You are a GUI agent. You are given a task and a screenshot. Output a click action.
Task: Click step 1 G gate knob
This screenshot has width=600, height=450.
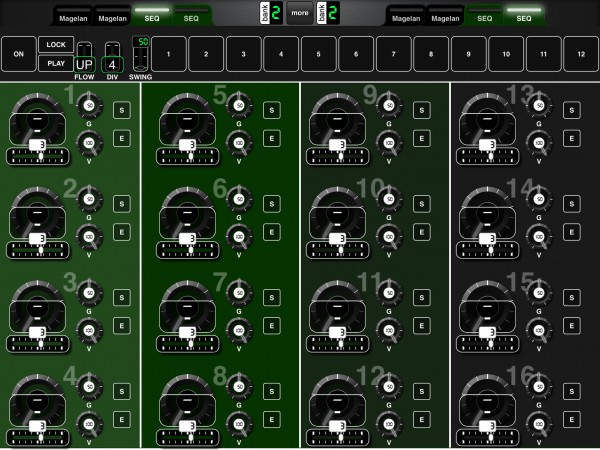click(x=89, y=105)
